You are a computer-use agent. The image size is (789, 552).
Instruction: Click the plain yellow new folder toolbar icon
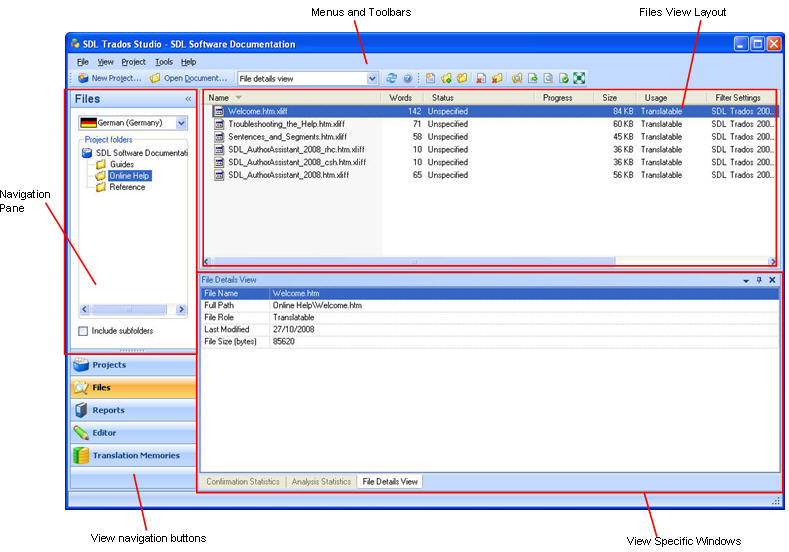462,78
